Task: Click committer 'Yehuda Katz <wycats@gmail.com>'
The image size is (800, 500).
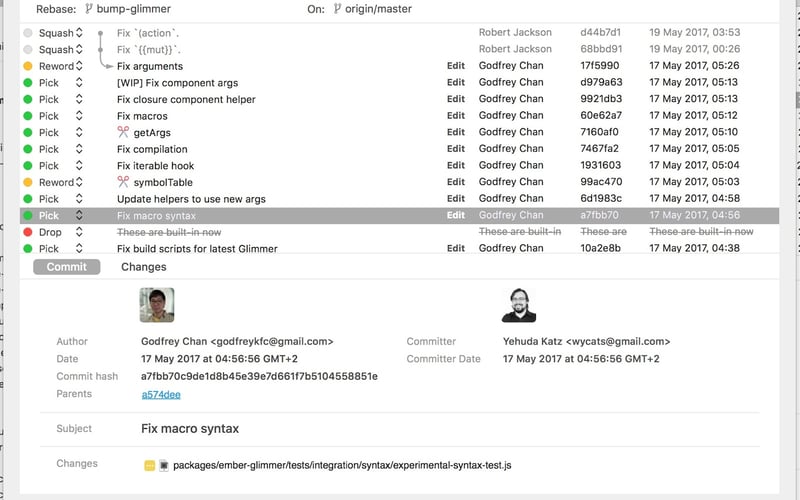Action: pos(586,341)
